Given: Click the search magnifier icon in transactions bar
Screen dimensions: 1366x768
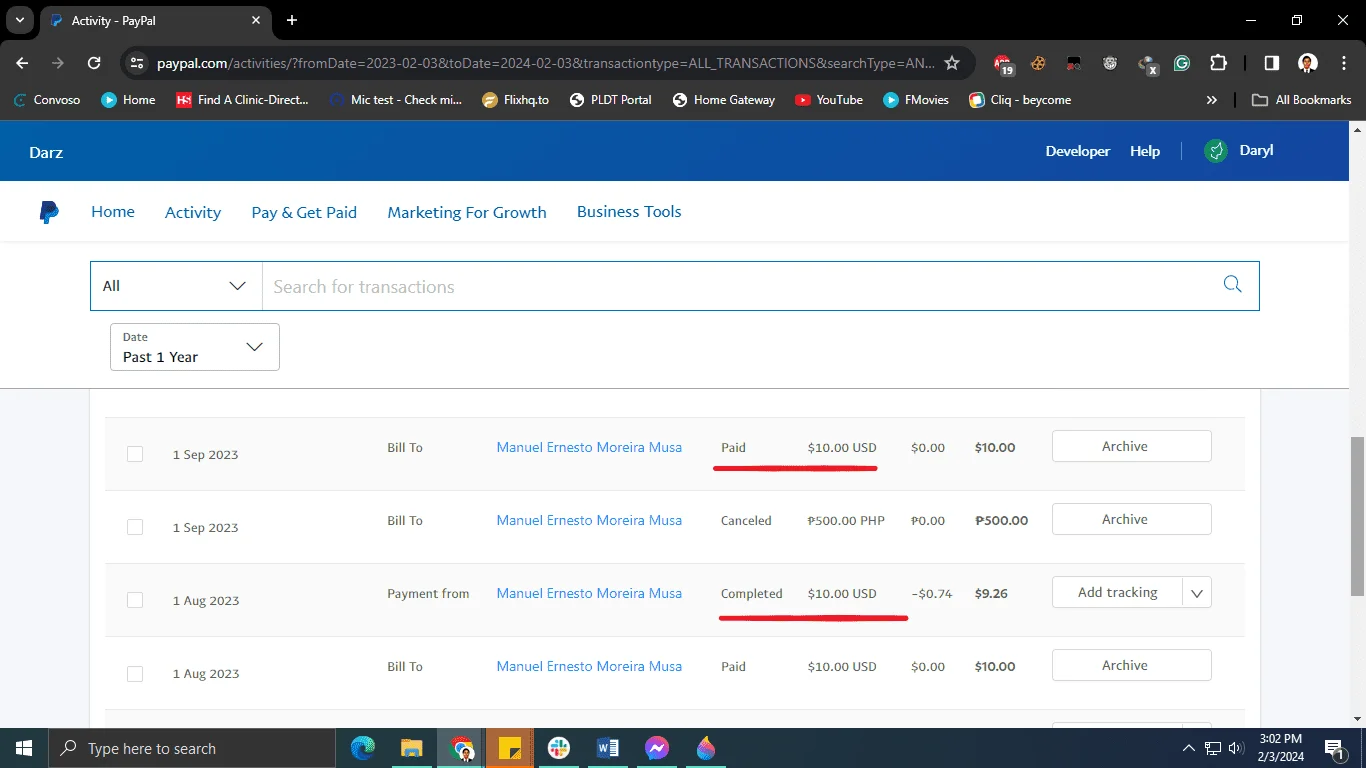Looking at the screenshot, I should pos(1232,285).
